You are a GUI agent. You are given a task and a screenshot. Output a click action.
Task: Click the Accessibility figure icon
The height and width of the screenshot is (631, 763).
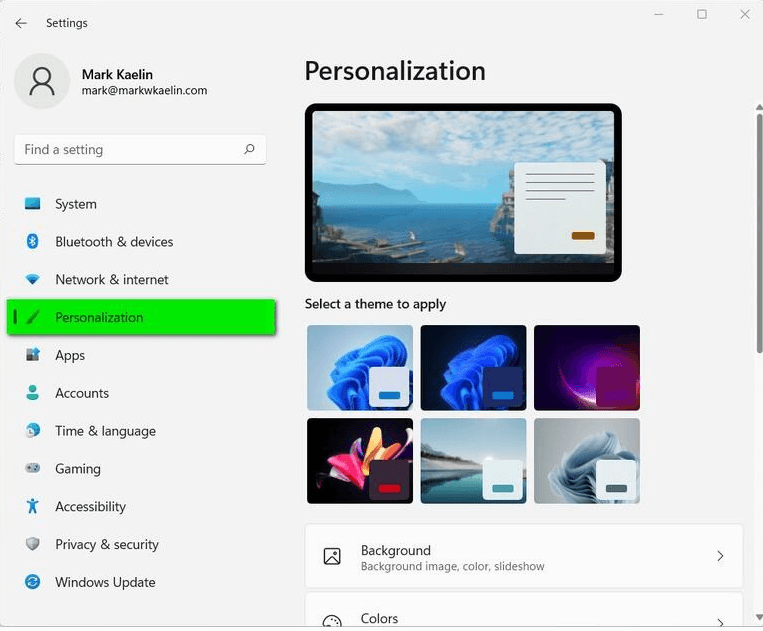pos(33,506)
